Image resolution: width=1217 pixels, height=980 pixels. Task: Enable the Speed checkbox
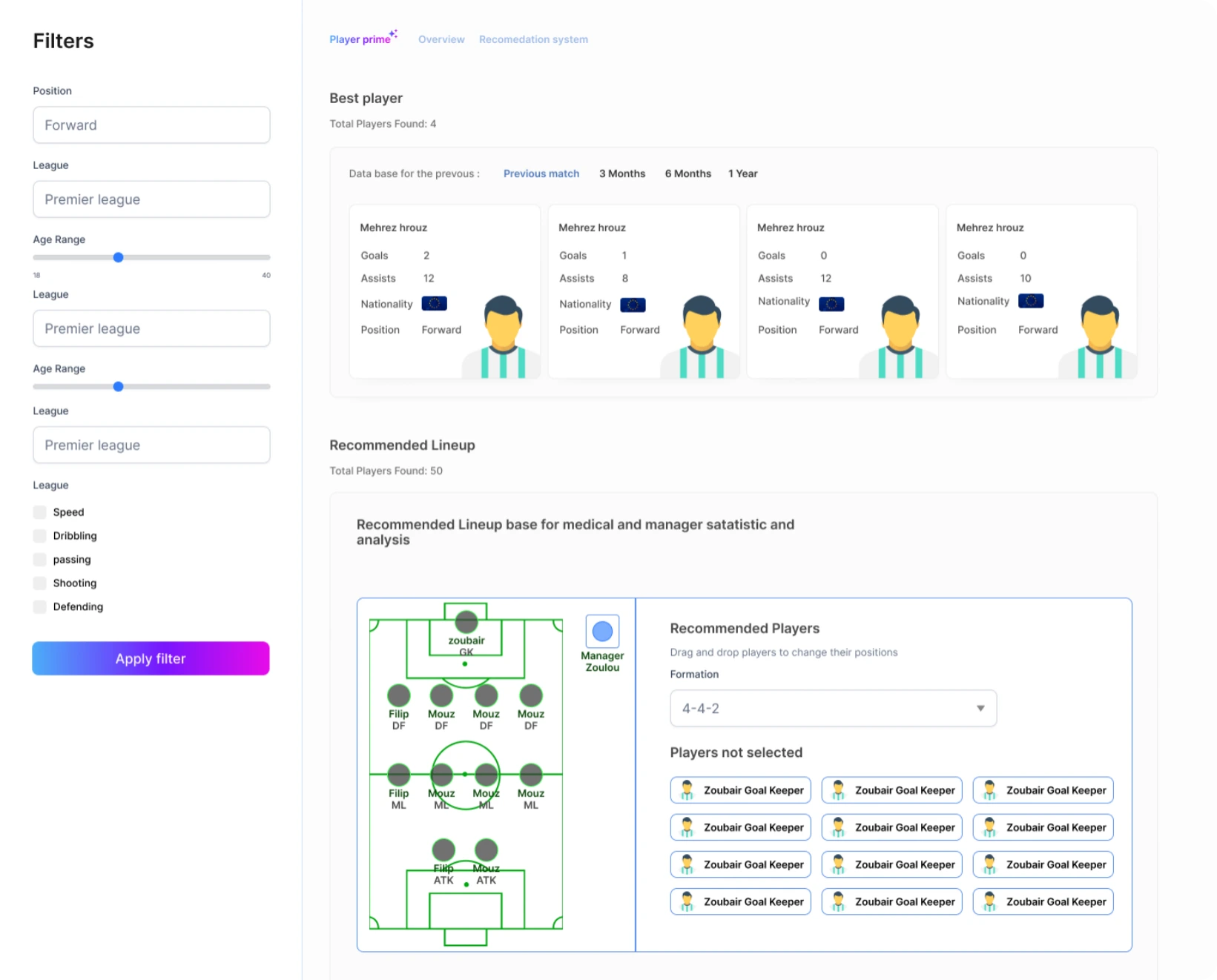[39, 511]
